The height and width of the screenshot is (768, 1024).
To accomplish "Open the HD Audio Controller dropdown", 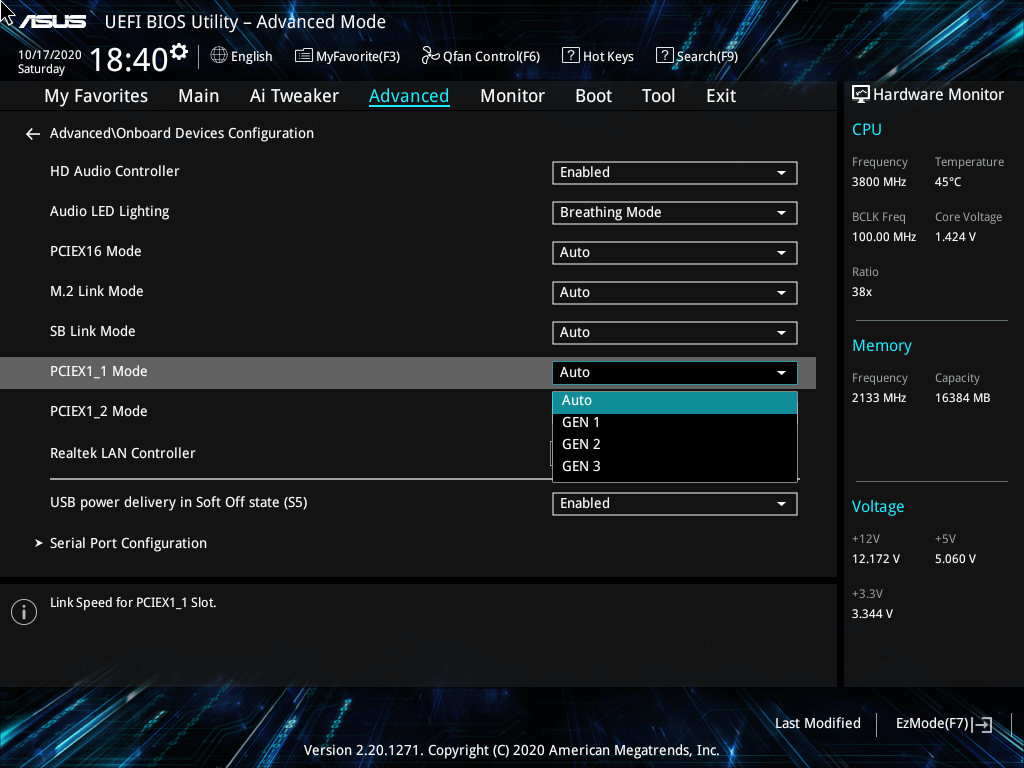I will (x=675, y=172).
